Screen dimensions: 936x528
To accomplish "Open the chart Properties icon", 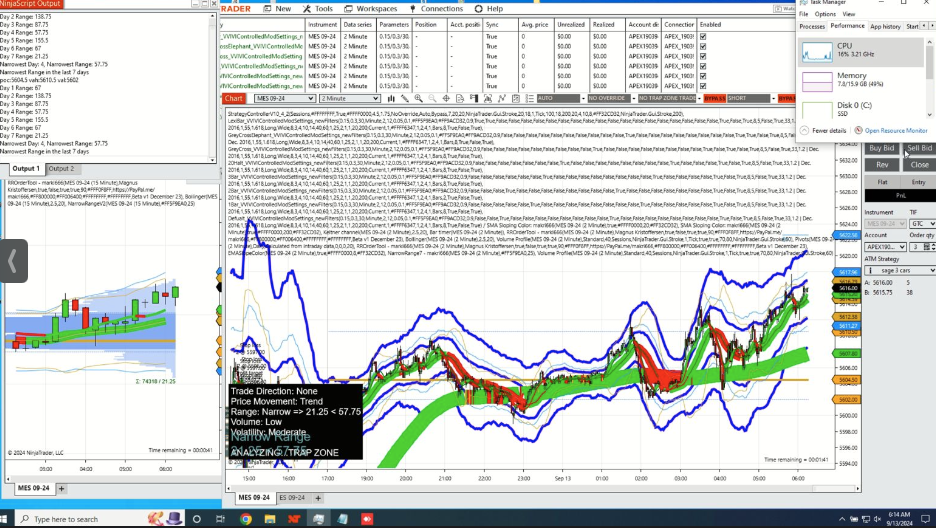I will point(516,98).
